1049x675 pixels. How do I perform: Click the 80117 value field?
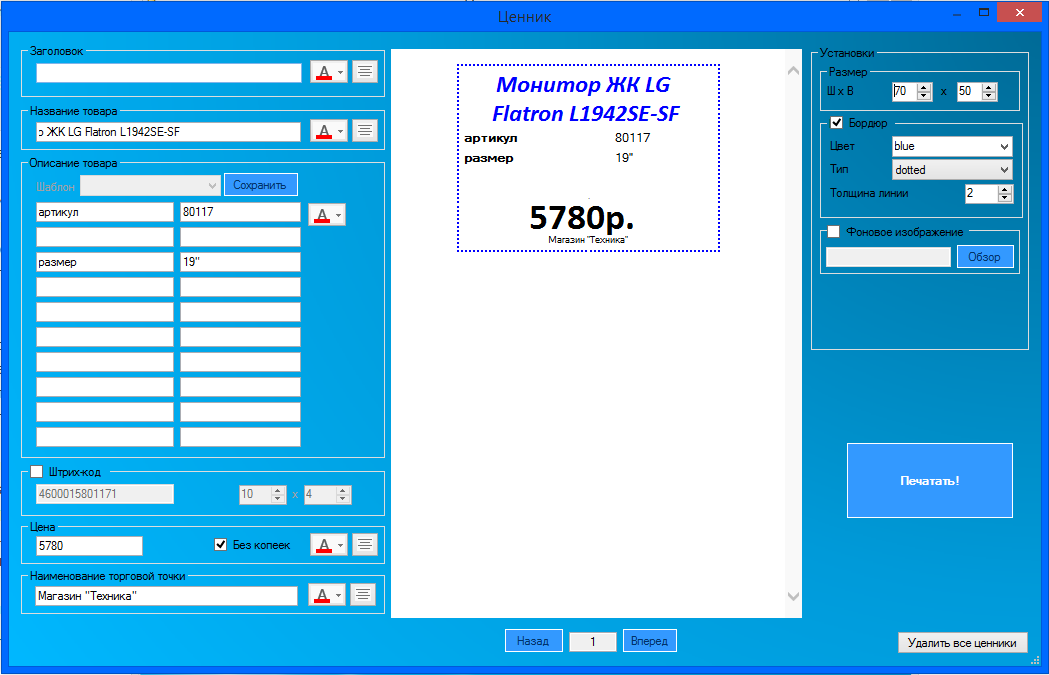pos(240,212)
